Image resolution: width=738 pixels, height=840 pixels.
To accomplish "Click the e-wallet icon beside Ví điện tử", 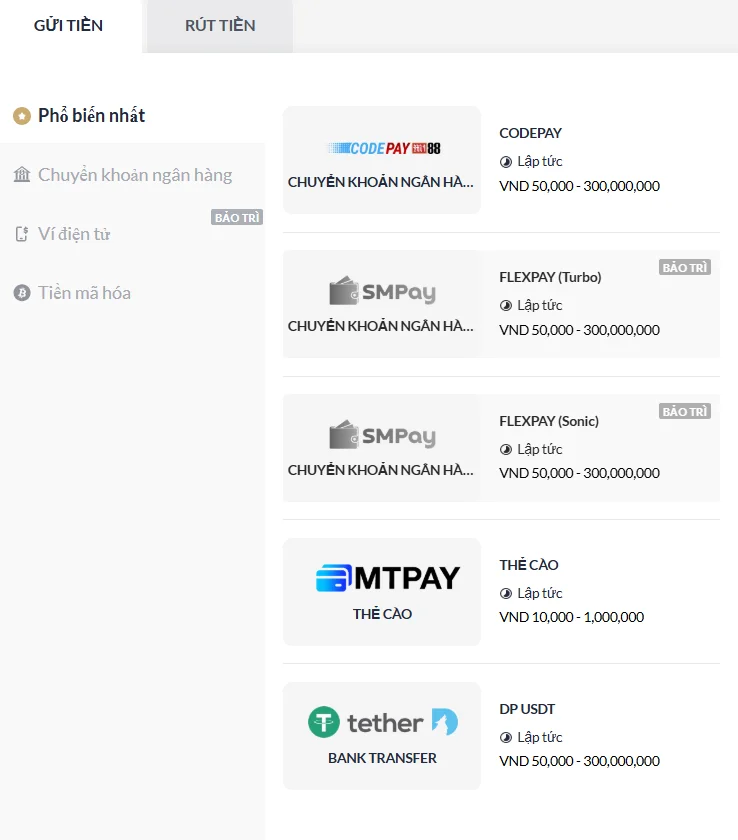I will 22,234.
